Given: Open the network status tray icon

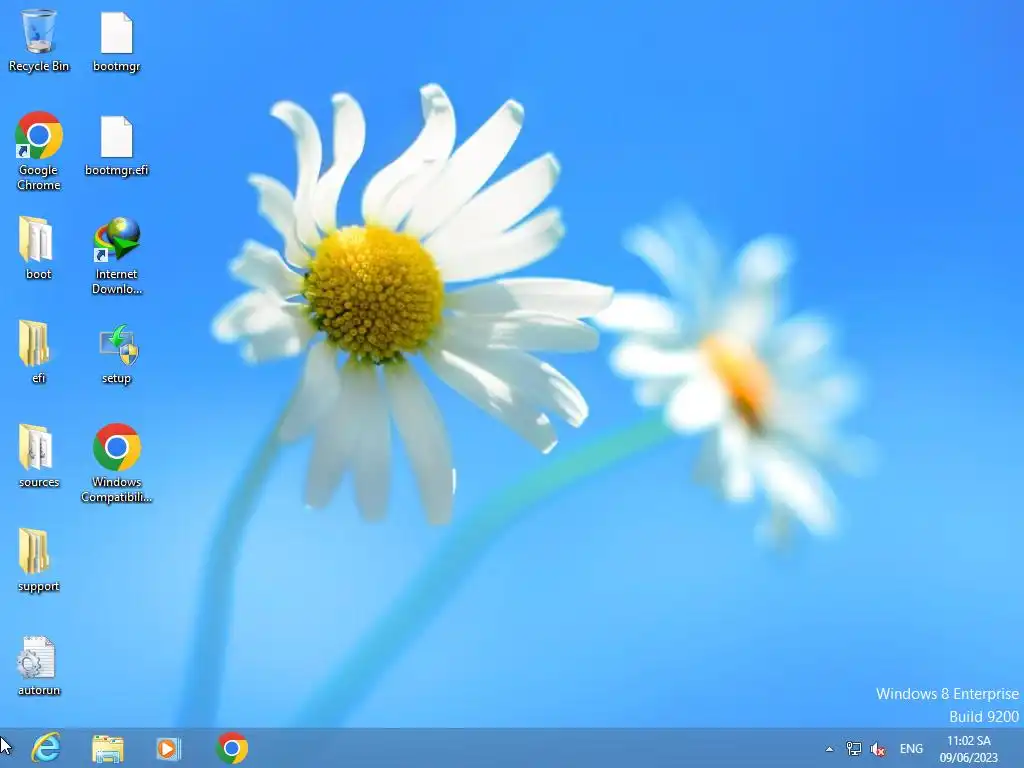Looking at the screenshot, I should point(854,748).
